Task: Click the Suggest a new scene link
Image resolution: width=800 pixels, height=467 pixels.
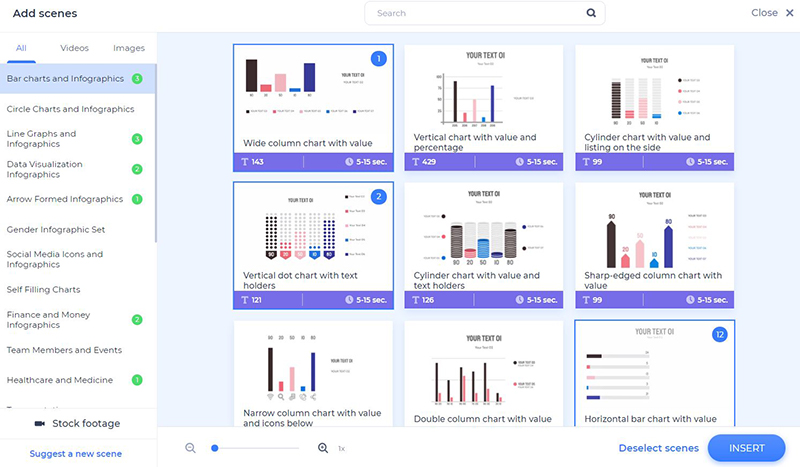Action: pos(76,454)
